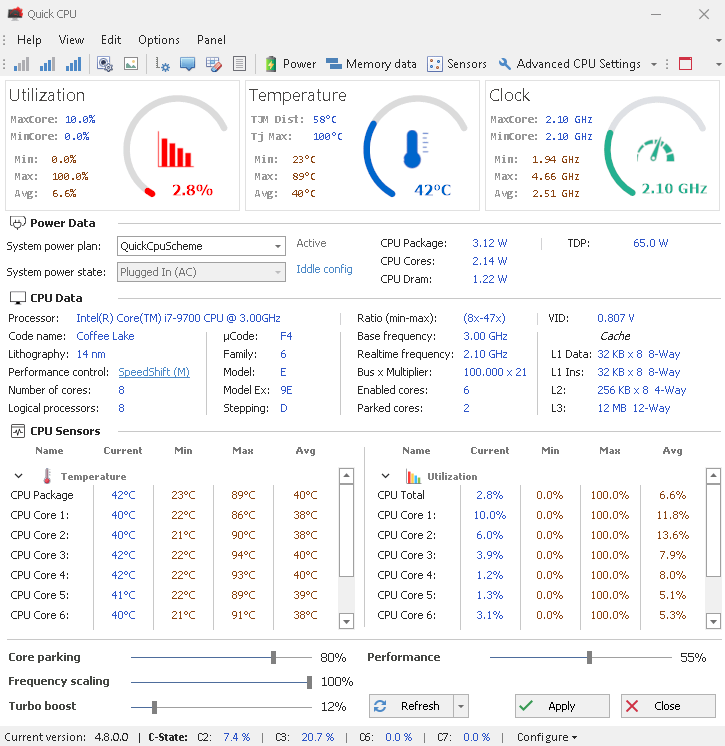Click the red bars utilization gauge icon

[175, 149]
